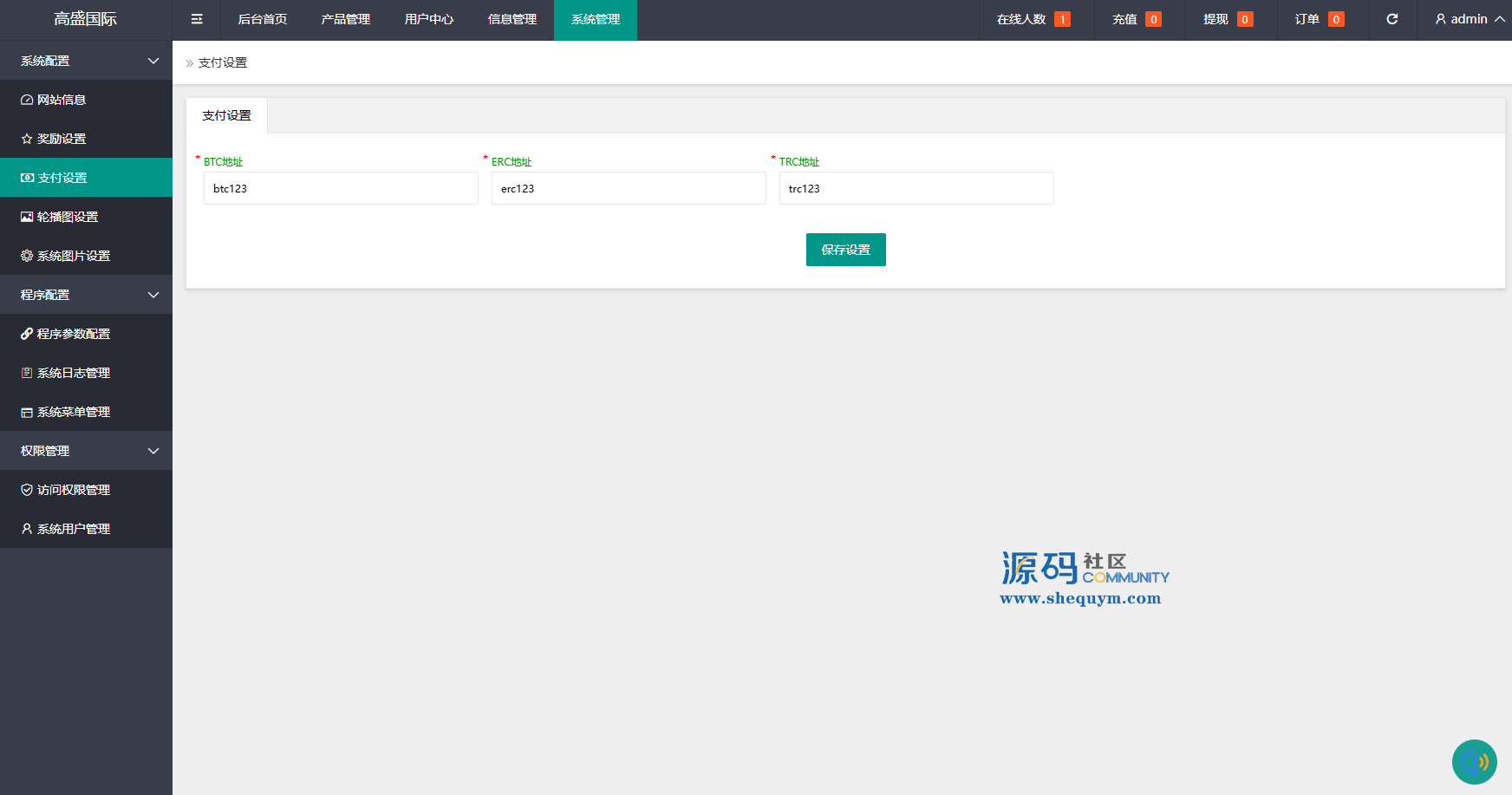Switch to 产品管理 top menu
Image resolution: width=1512 pixels, height=795 pixels.
pyautogui.click(x=345, y=19)
